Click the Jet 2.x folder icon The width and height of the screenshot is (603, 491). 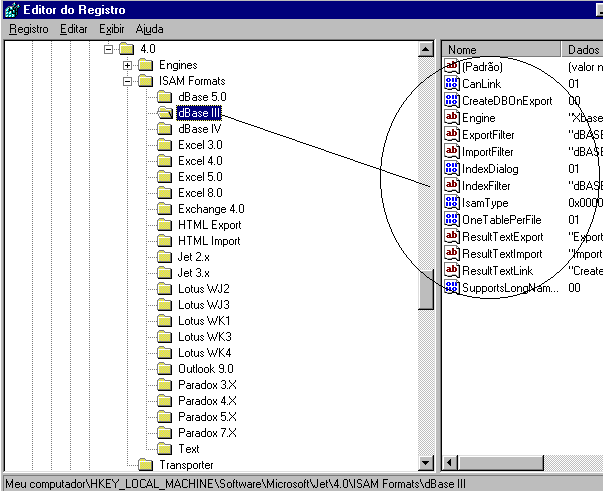click(165, 257)
